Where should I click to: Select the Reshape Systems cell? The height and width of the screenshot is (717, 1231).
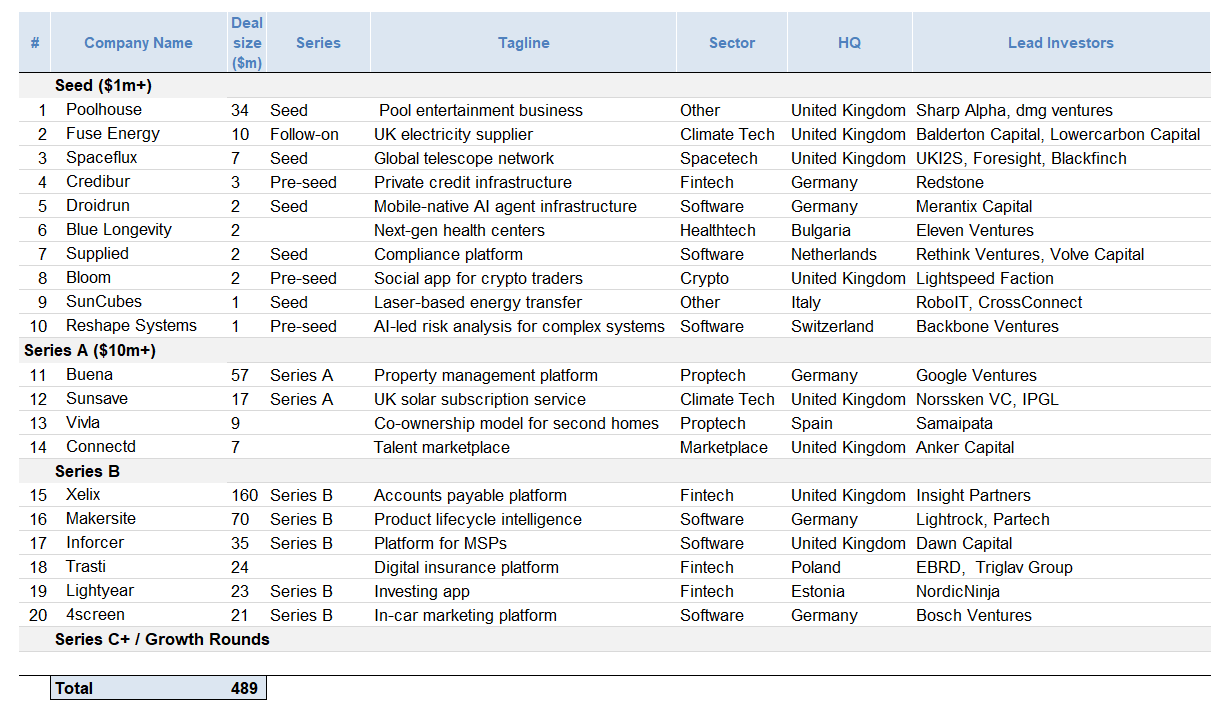click(x=131, y=326)
